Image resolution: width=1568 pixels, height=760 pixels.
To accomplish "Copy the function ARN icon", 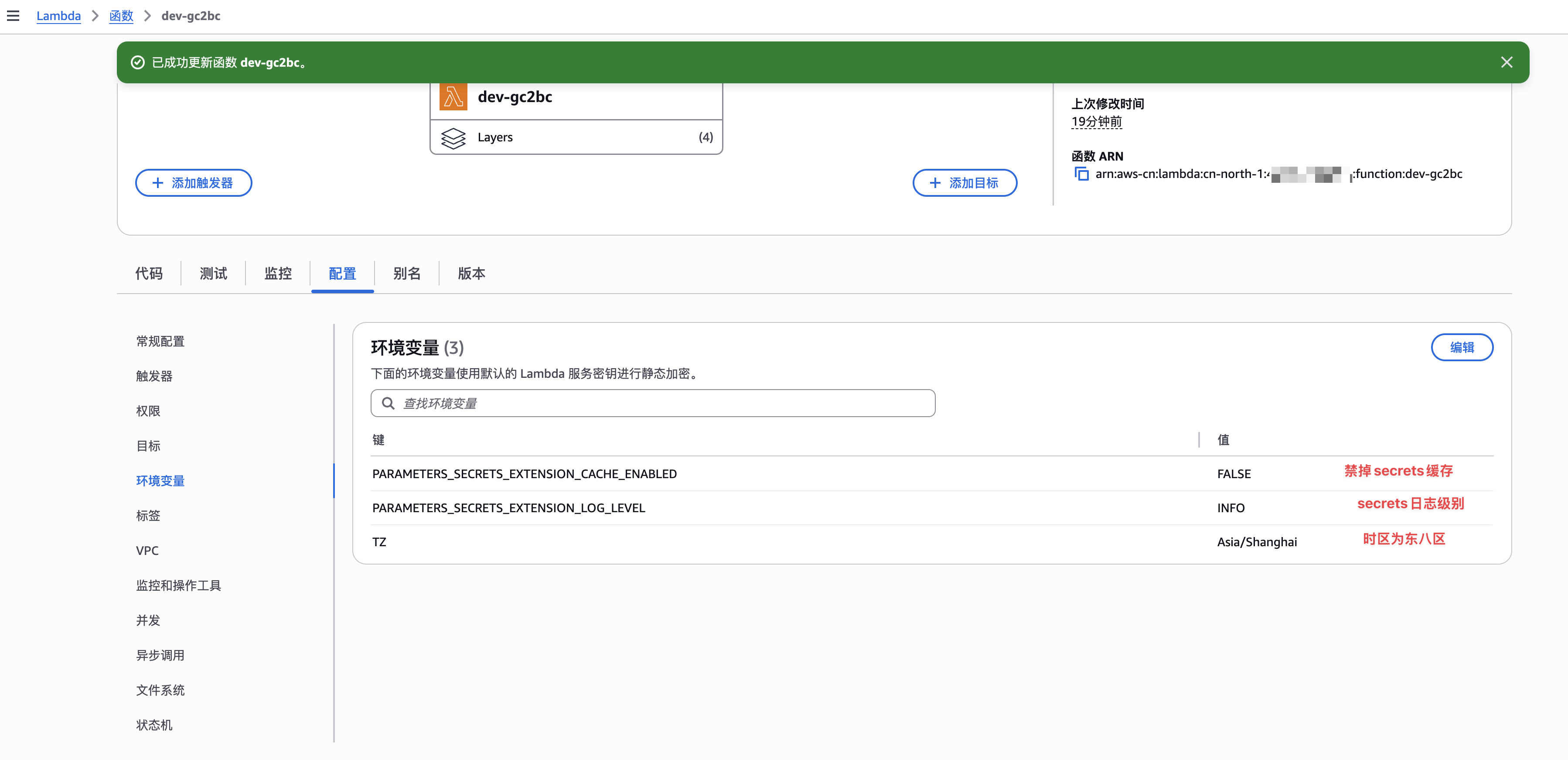I will pos(1081,174).
